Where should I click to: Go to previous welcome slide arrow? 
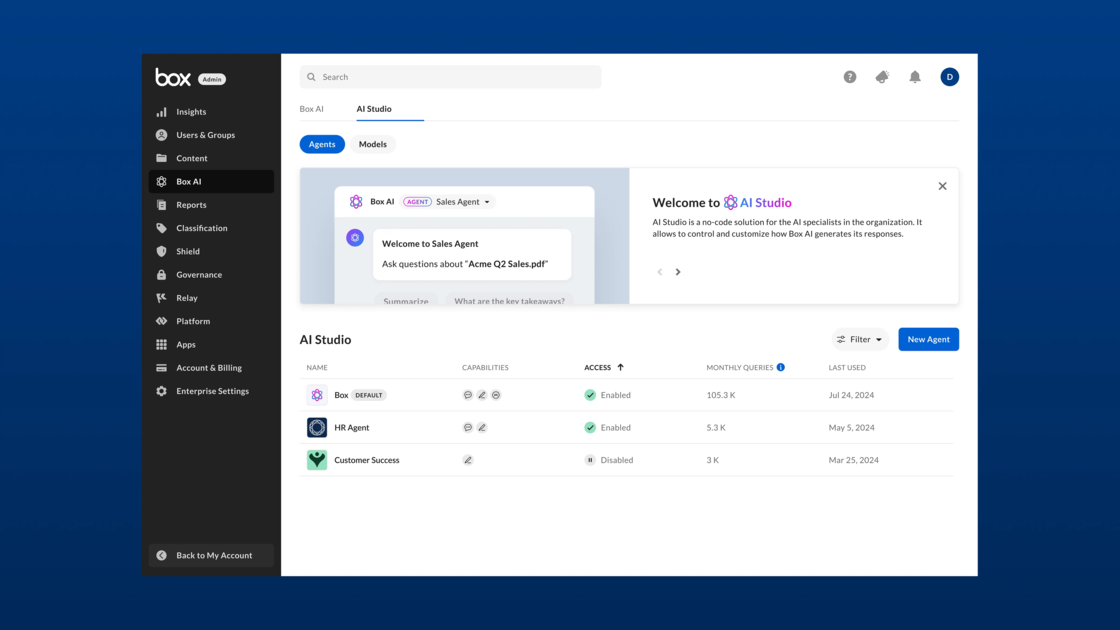[x=659, y=272]
